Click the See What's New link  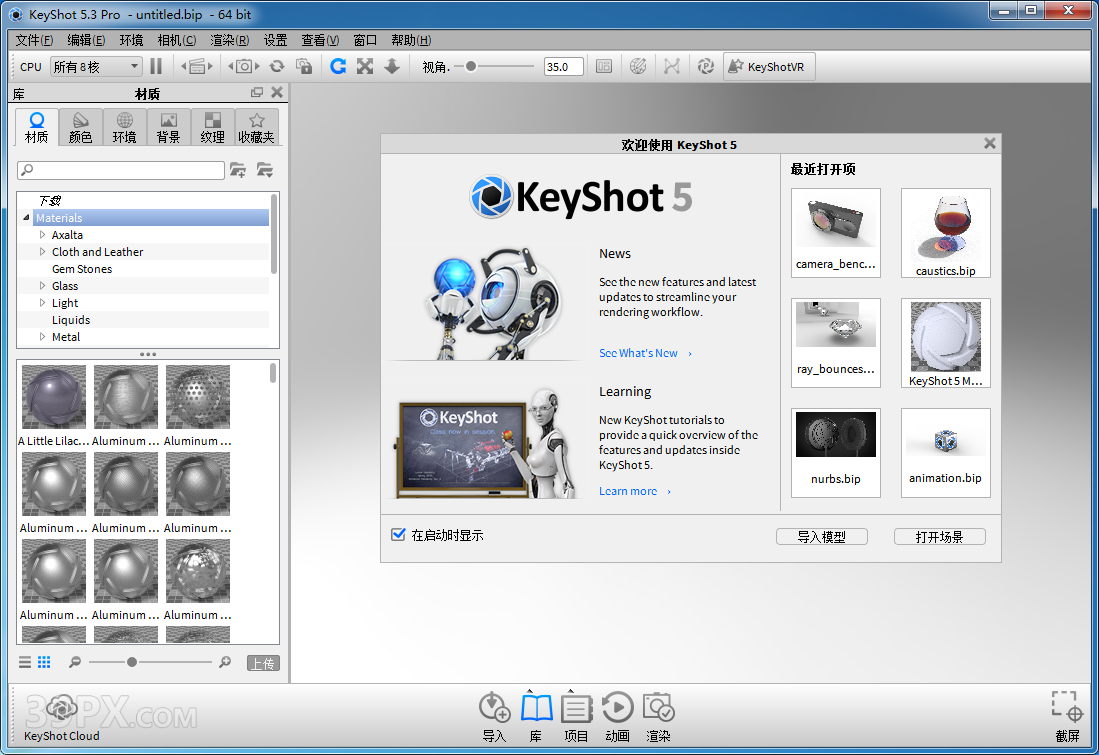638,353
